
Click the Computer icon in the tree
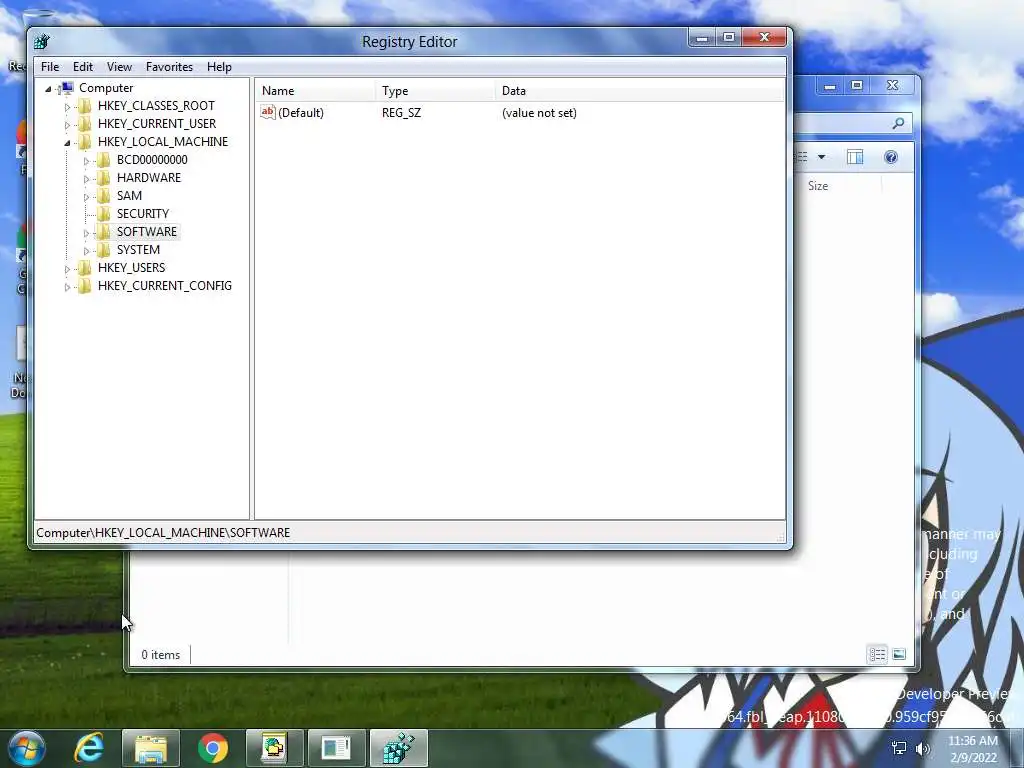pyautogui.click(x=67, y=88)
